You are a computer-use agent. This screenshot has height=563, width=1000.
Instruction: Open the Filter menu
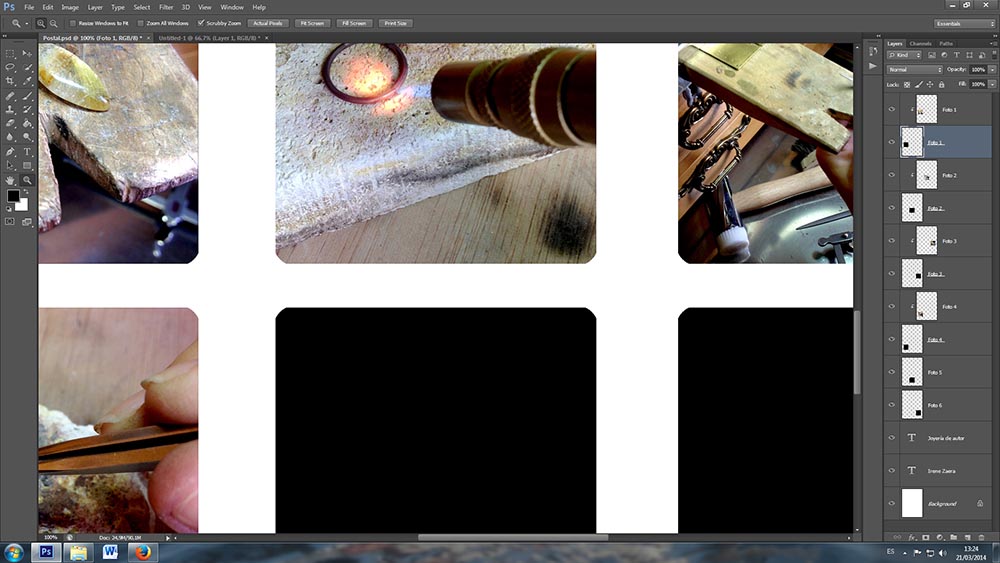coord(166,7)
